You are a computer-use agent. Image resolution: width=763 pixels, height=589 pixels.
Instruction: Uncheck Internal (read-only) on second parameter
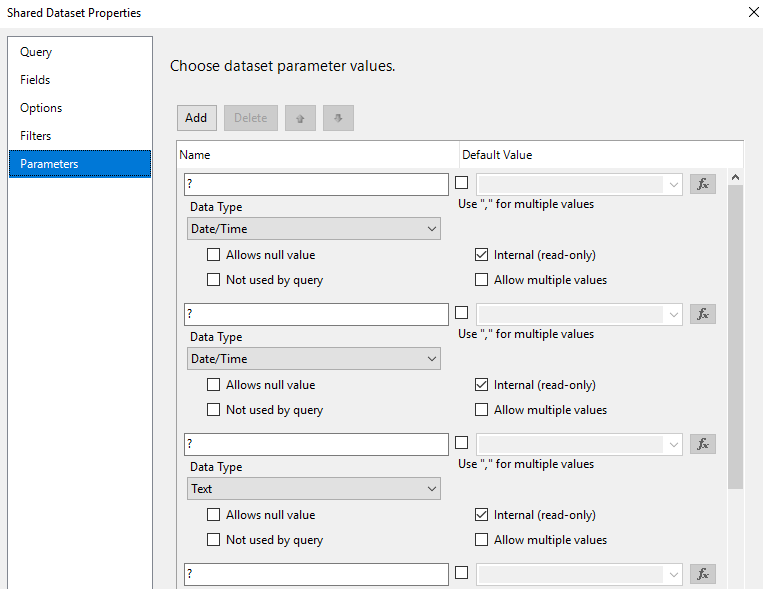tap(482, 385)
